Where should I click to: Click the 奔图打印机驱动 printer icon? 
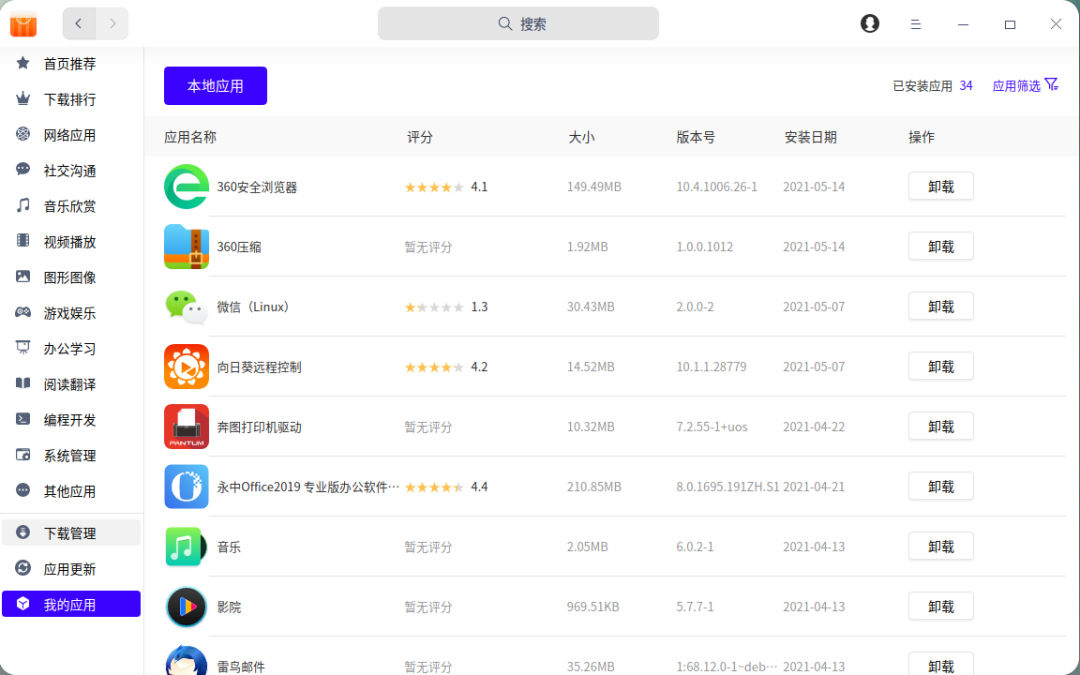click(186, 427)
